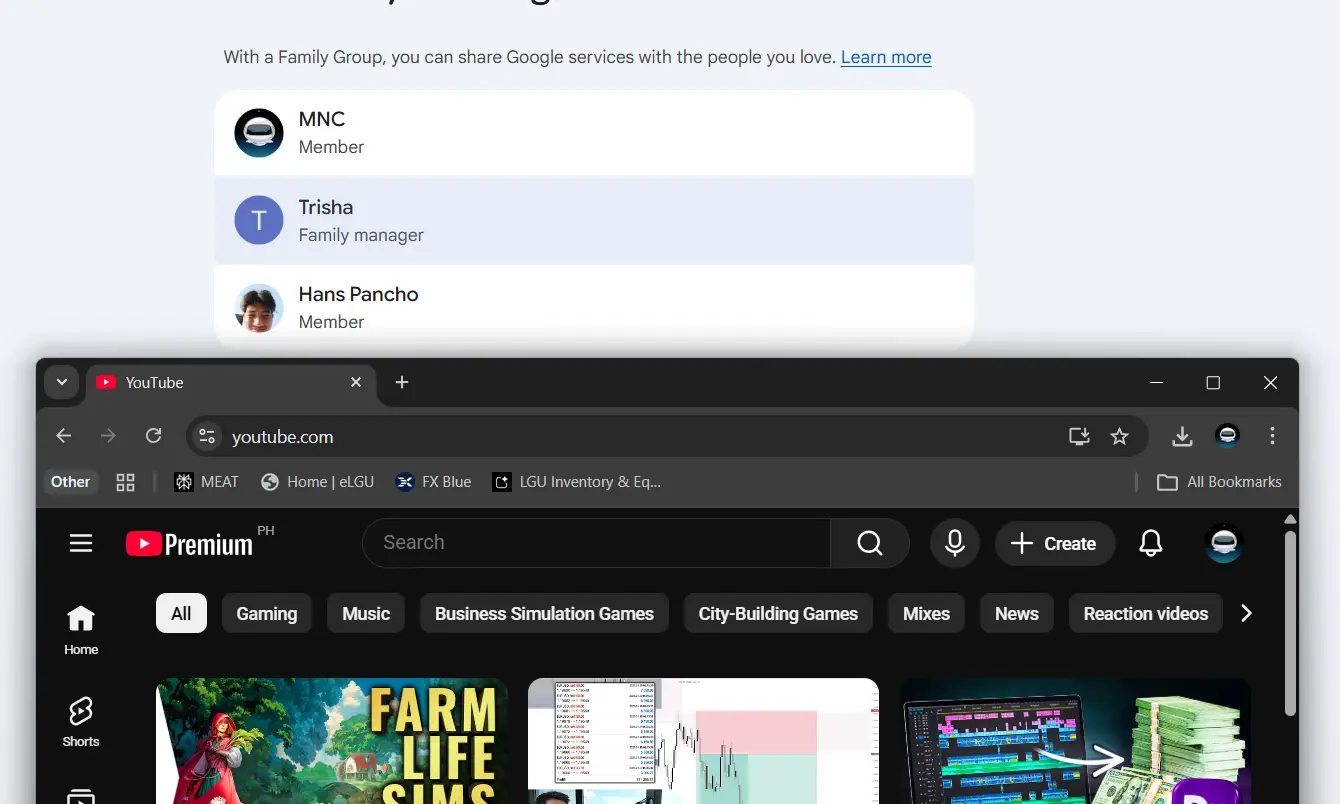The width and height of the screenshot is (1340, 804).
Task: Filter by Gaming chip
Action: 267,613
